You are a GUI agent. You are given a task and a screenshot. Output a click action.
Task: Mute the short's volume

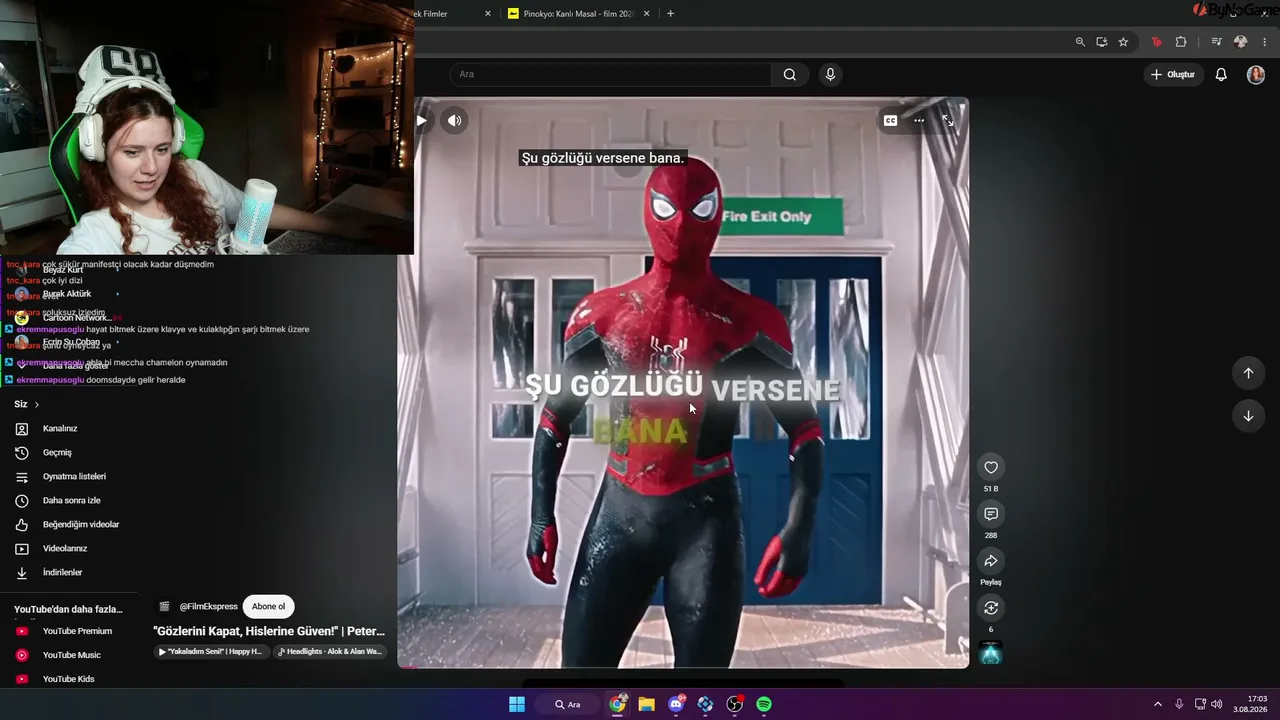tap(455, 121)
